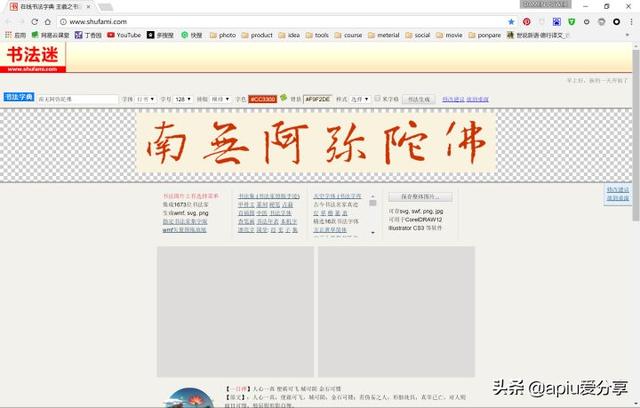Expand the layout direction dropdown
The height and width of the screenshot is (408, 640).
tap(221, 99)
